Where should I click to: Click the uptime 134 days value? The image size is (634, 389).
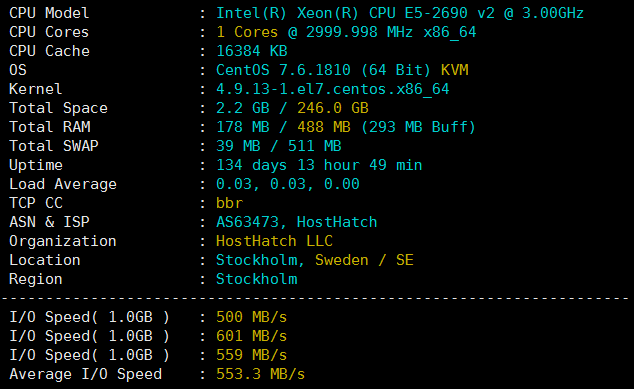point(319,165)
